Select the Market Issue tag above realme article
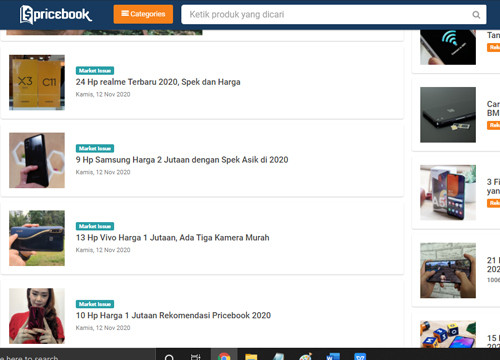Viewport: 500px width, 360px height. coord(95,71)
